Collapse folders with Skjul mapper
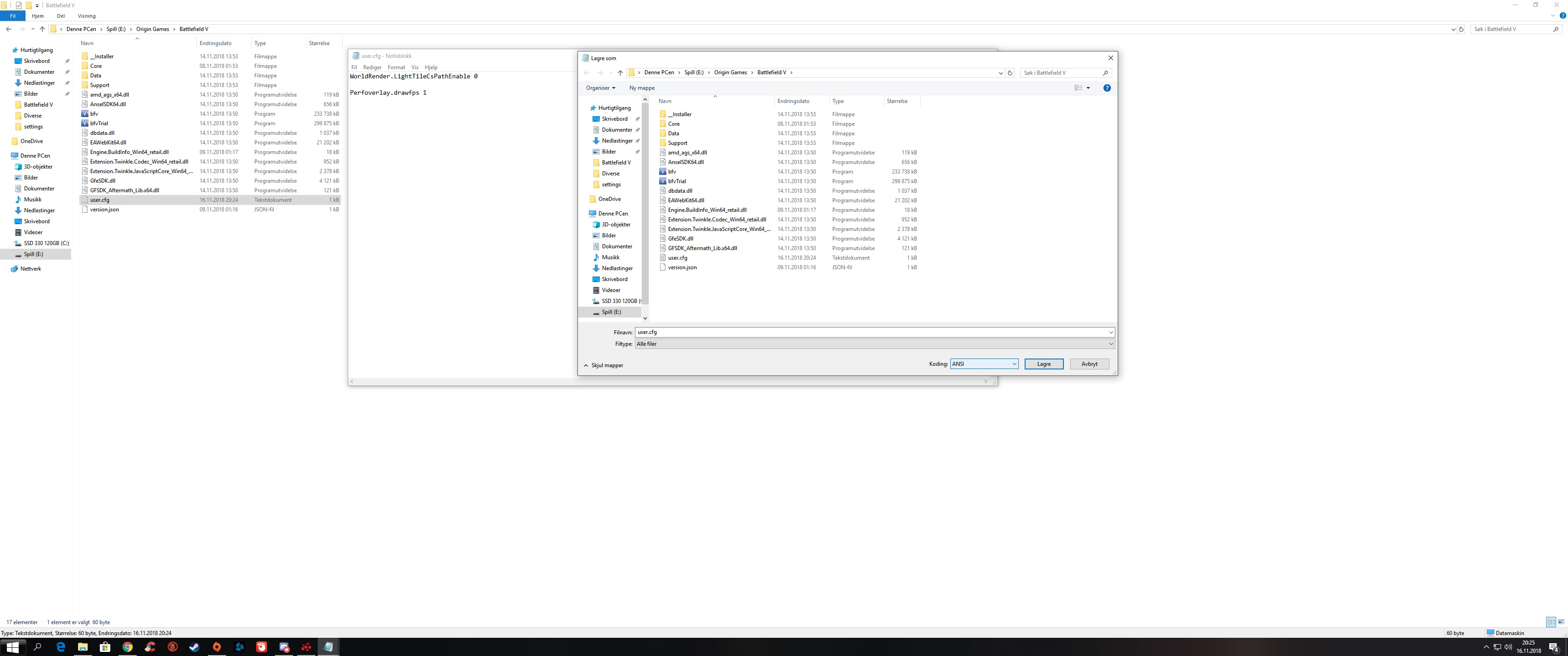This screenshot has height=656, width=1568. click(x=603, y=366)
